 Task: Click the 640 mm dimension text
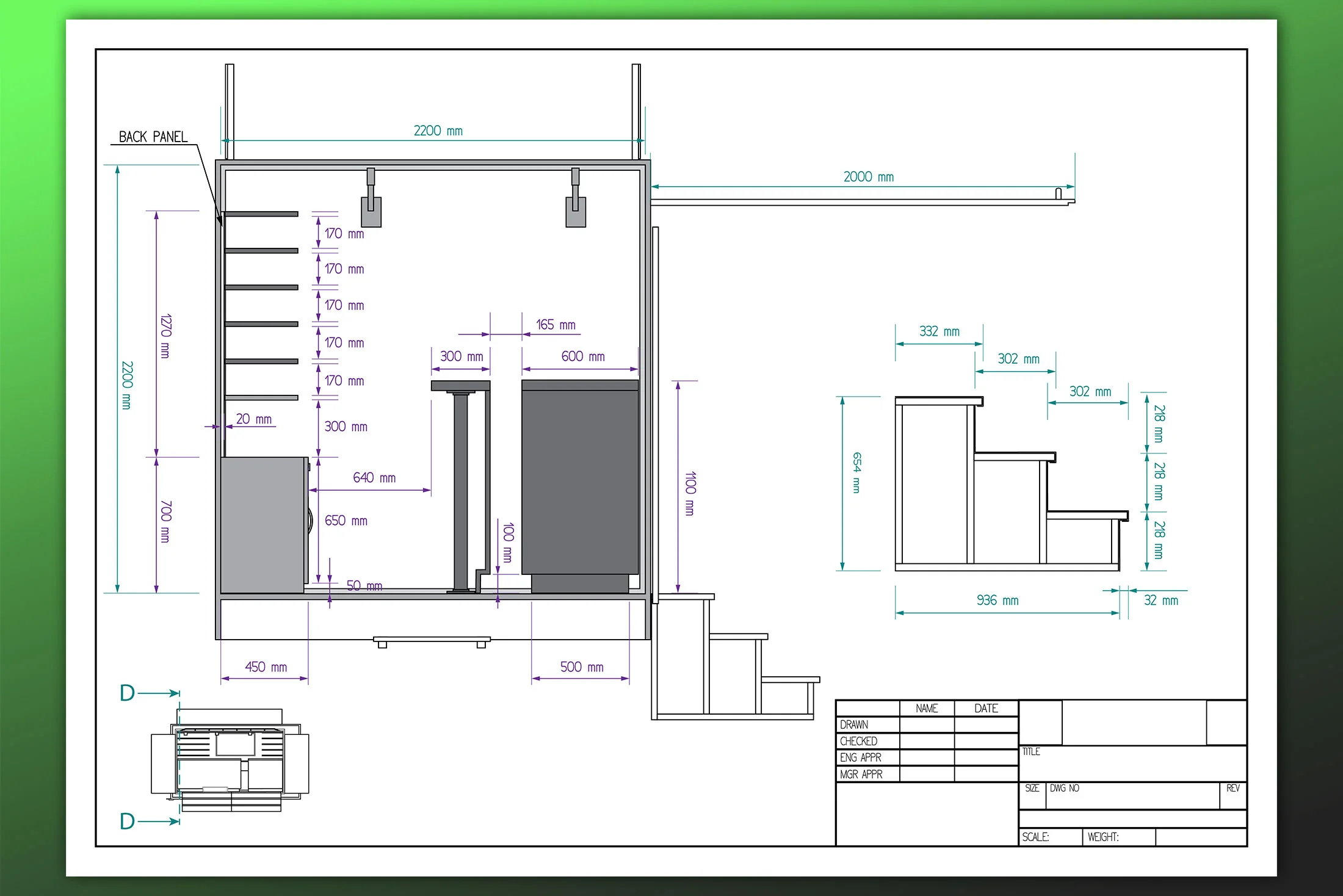(x=374, y=478)
